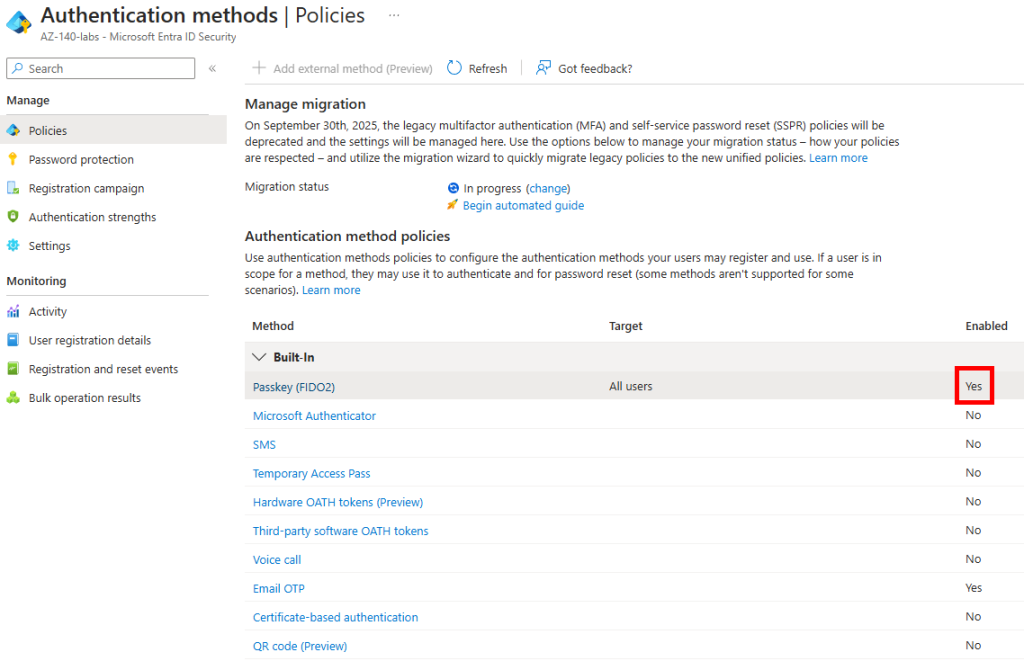Click the Refresh button label

488,69
